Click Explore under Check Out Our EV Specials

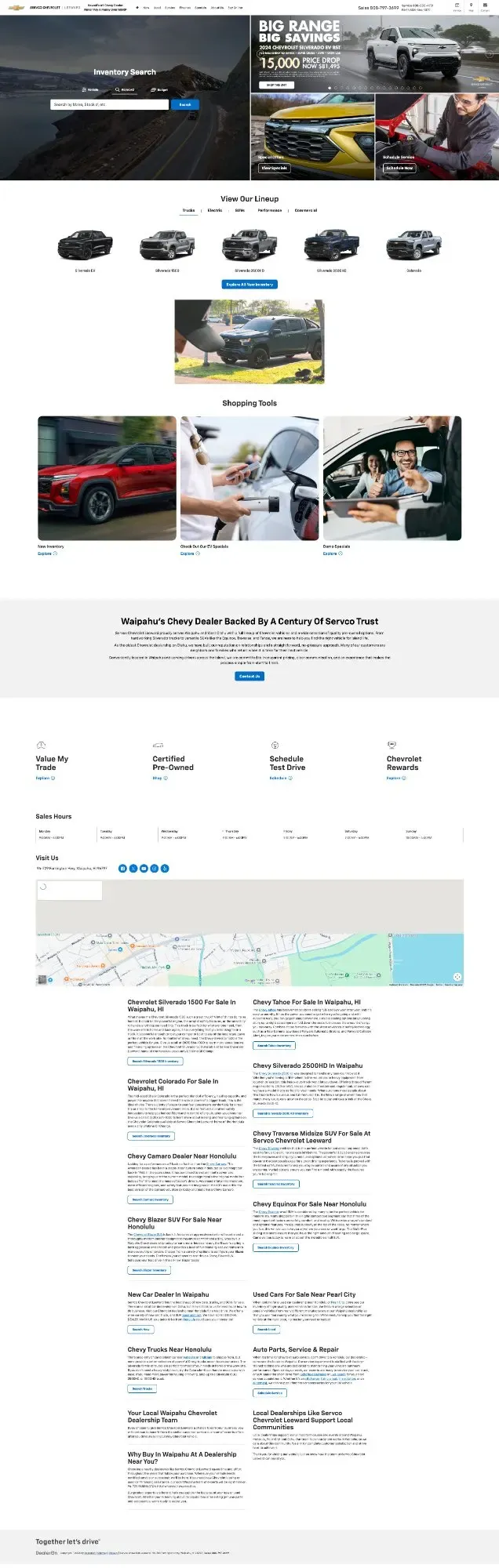189,554
